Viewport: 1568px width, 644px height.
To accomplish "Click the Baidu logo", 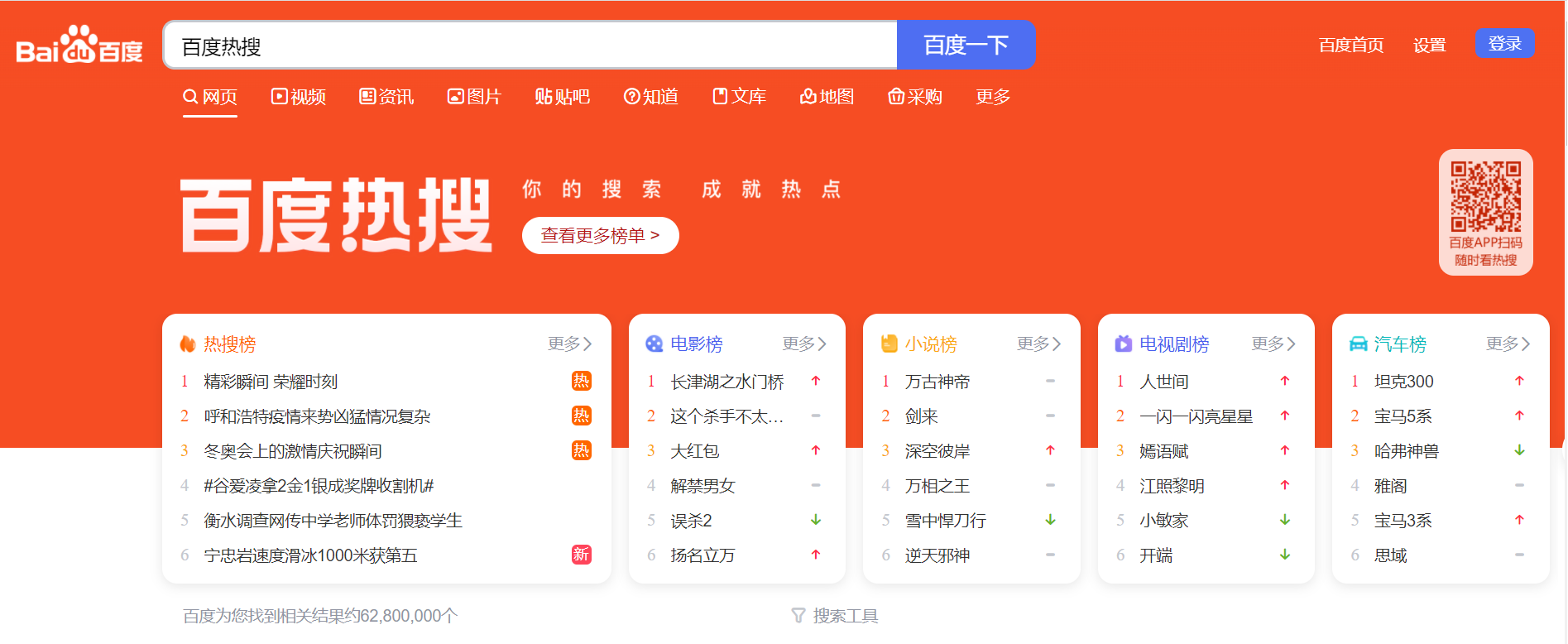I will point(79,45).
